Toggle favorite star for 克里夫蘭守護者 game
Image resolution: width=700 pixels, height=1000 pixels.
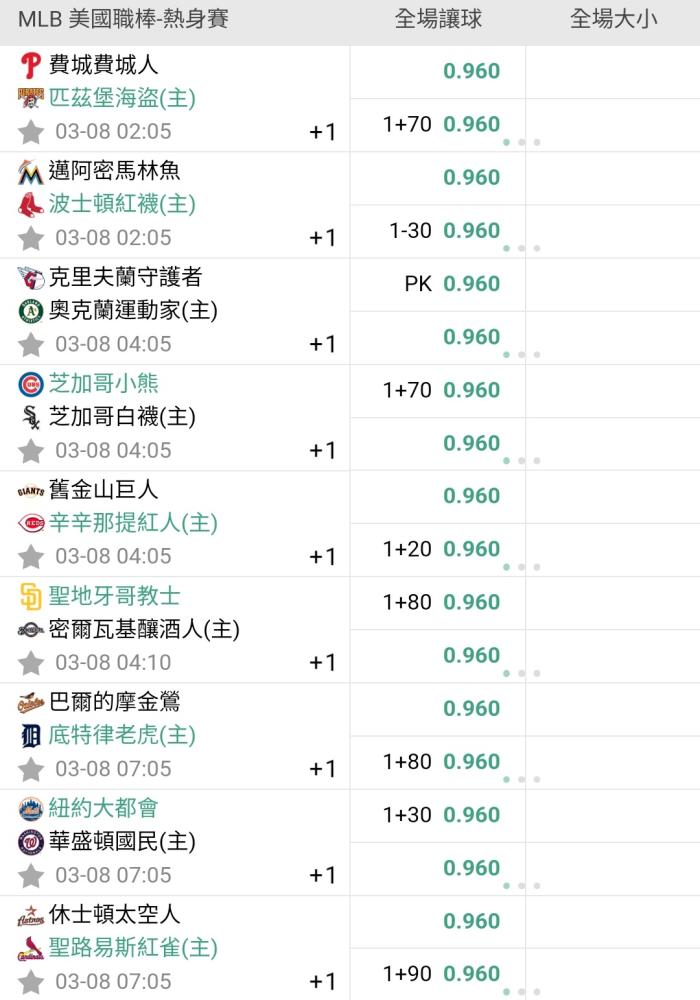click(x=31, y=344)
